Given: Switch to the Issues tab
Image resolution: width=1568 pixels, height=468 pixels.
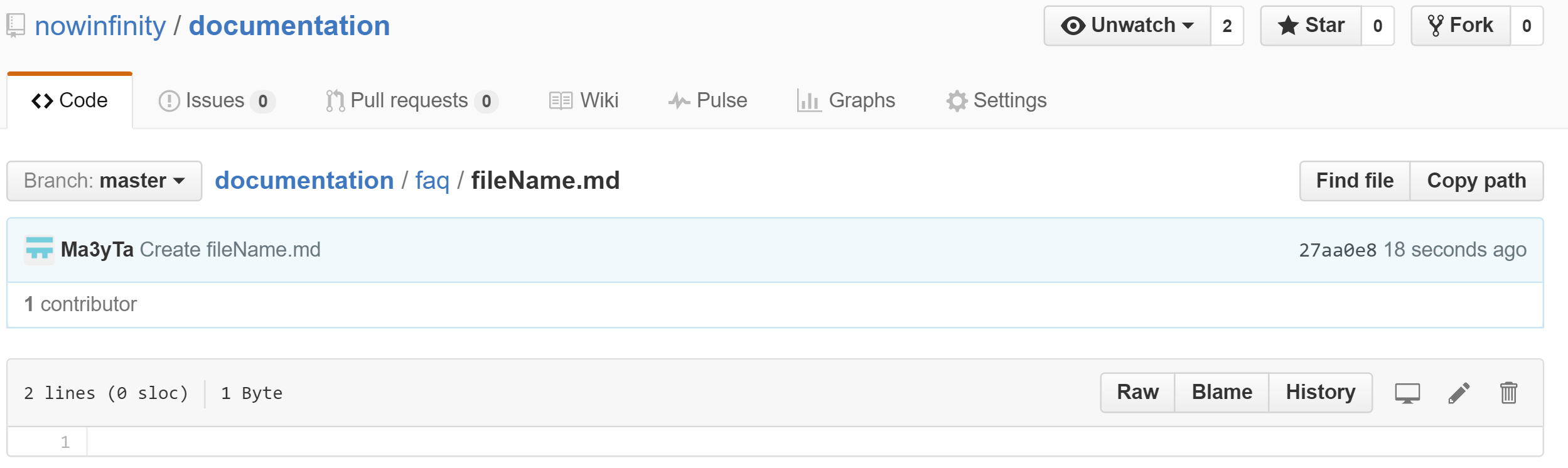Looking at the screenshot, I should 215,101.
